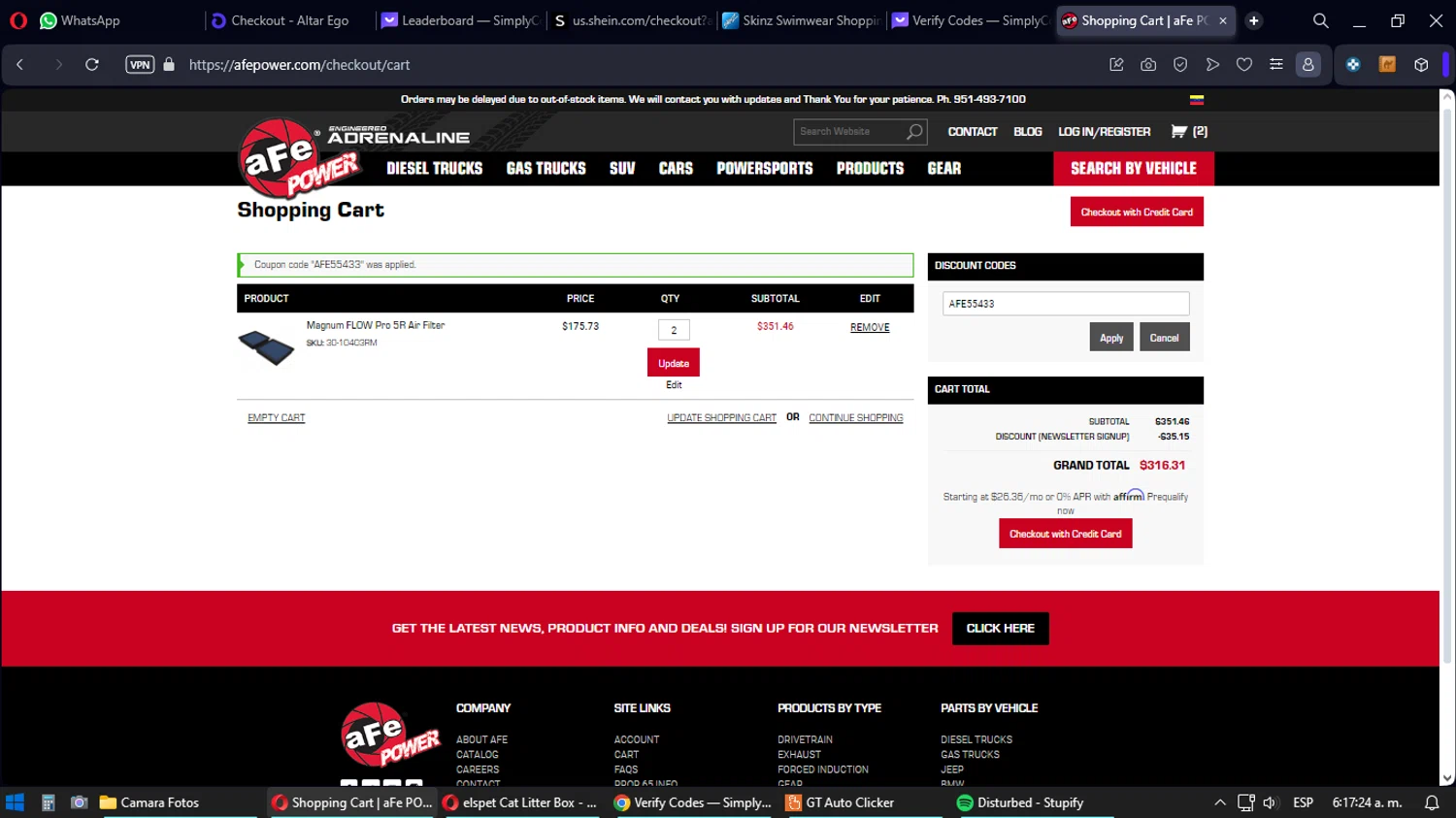Open the Opera menu icon
Screen dimensions: 1456x818
tap(17, 20)
